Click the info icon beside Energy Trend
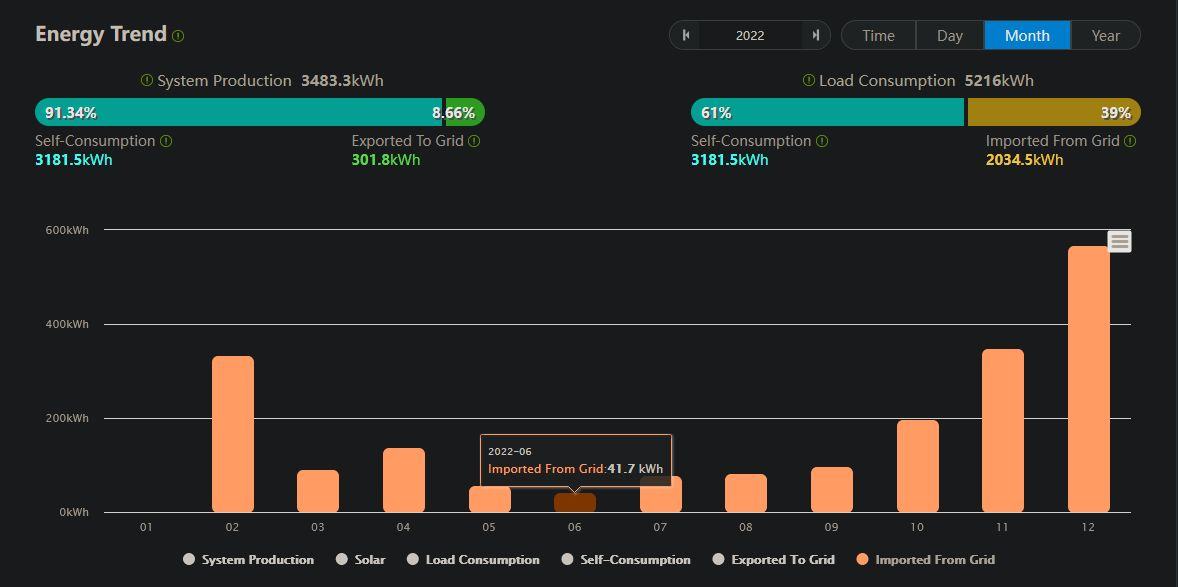Screen dimensions: 1178x587 tap(178, 35)
